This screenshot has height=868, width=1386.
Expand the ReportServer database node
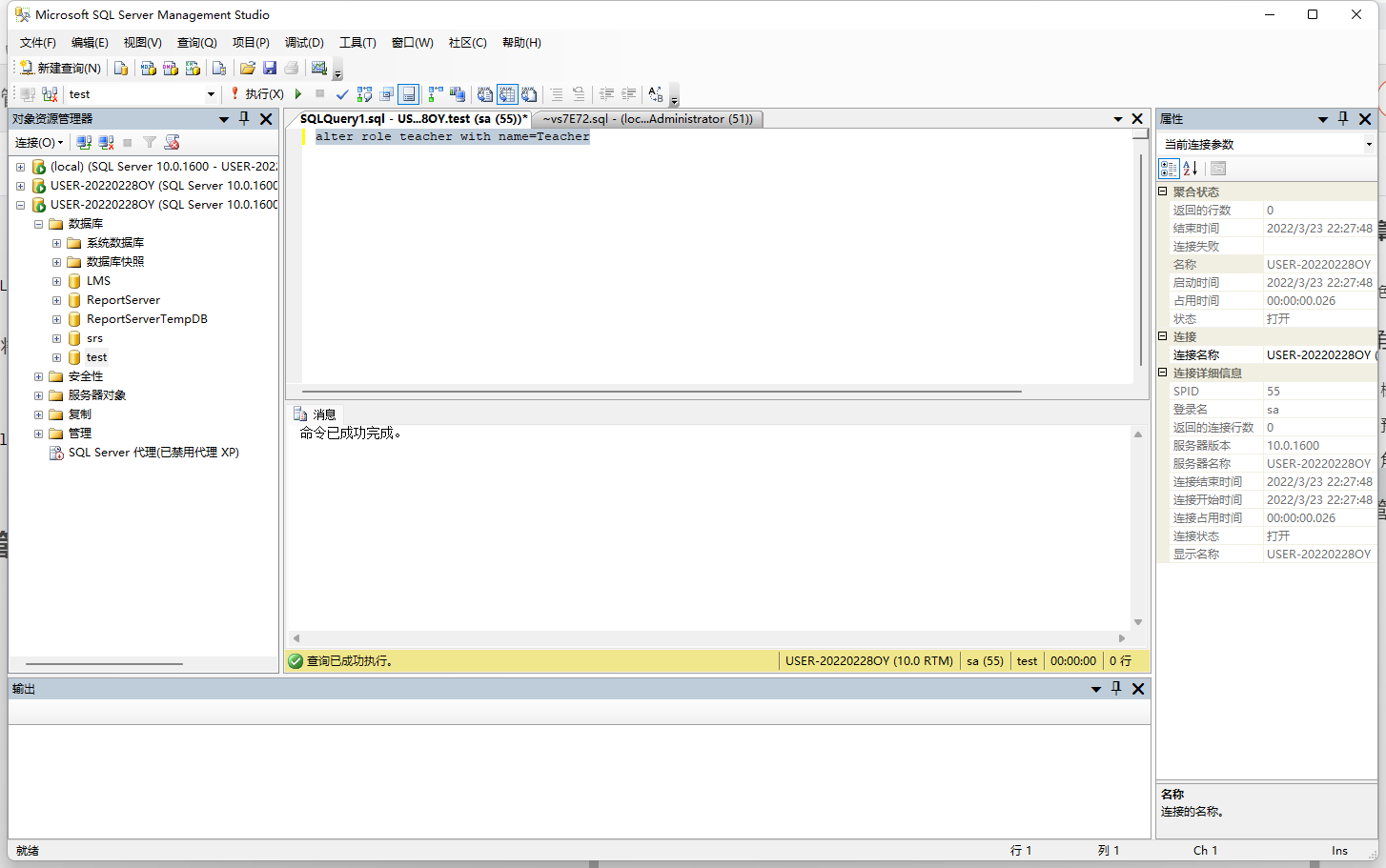coord(56,300)
